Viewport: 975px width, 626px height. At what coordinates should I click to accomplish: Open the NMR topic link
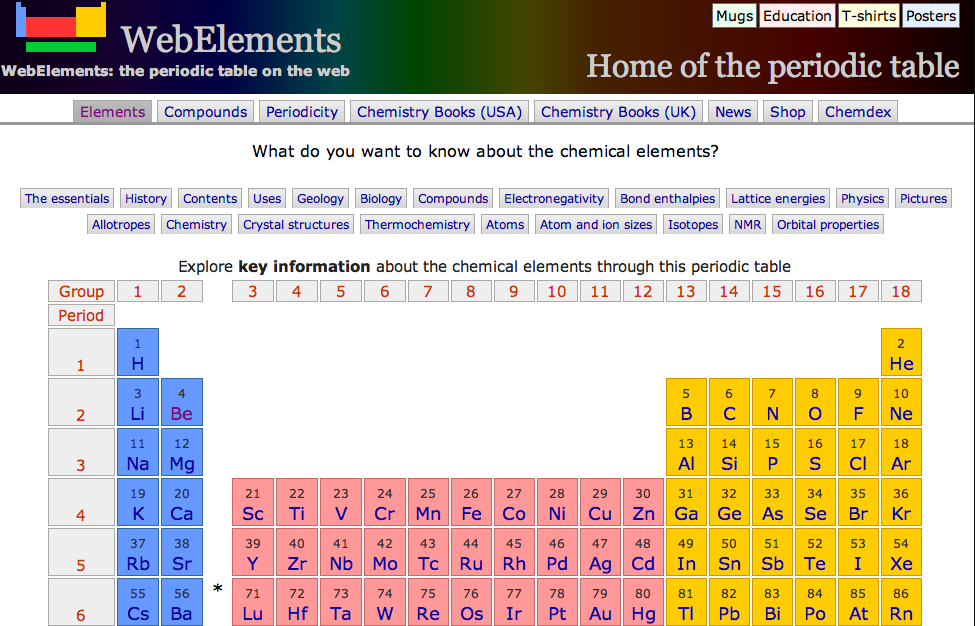747,224
